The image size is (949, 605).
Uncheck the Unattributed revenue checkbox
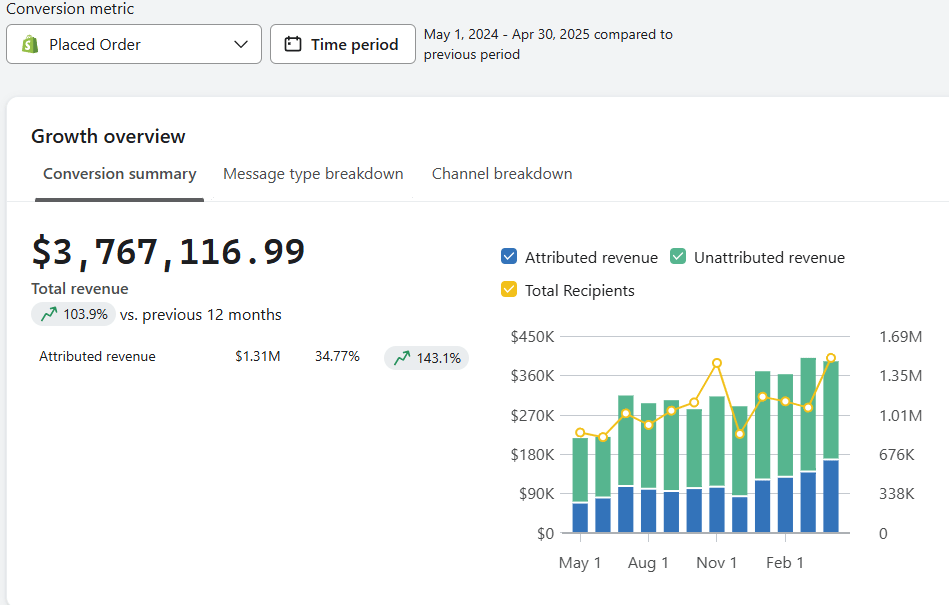(x=678, y=257)
